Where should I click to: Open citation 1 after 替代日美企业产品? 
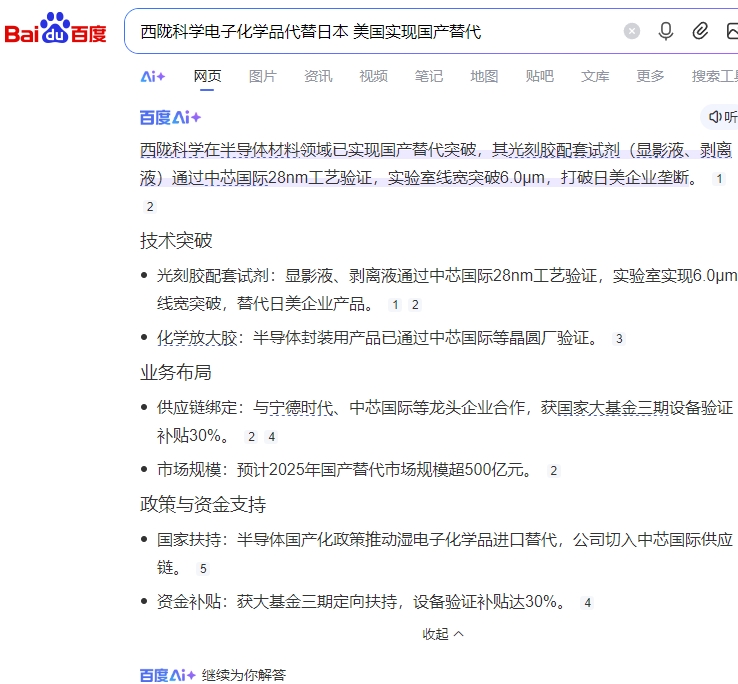tap(395, 305)
